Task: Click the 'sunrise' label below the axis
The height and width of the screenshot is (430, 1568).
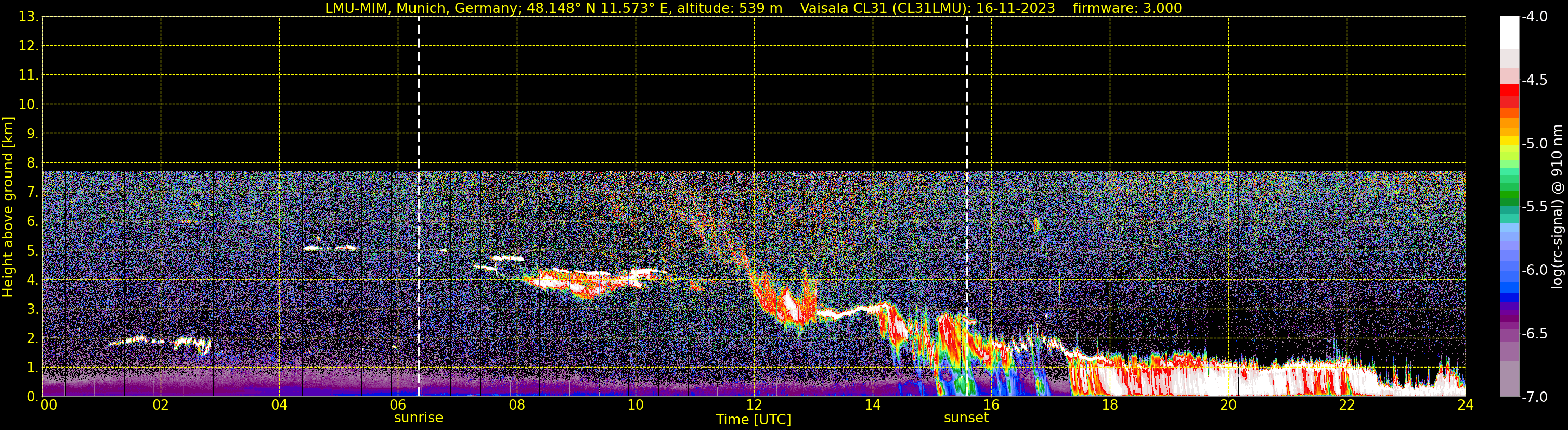Action: [418, 418]
